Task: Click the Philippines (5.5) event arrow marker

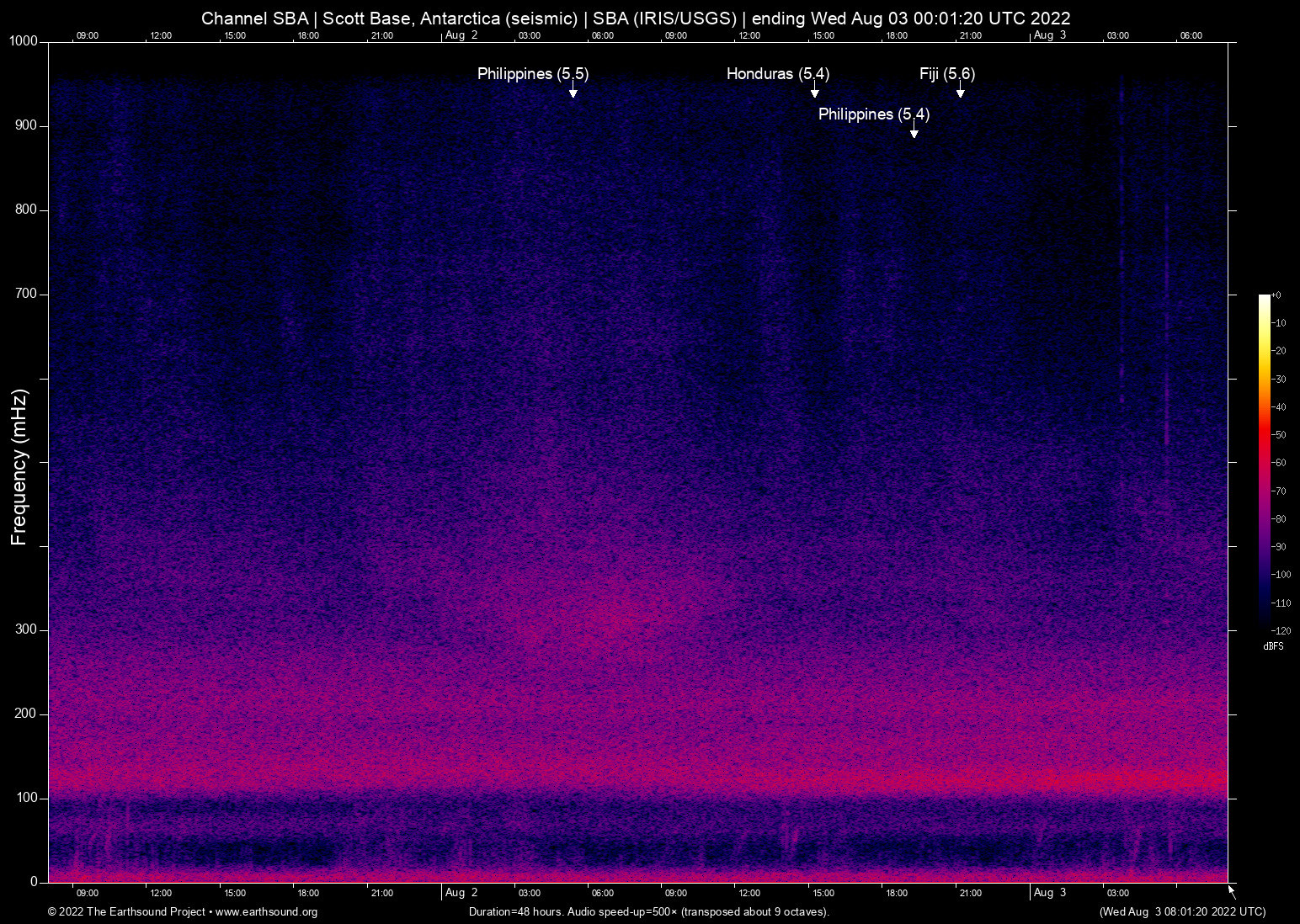Action: (x=573, y=92)
